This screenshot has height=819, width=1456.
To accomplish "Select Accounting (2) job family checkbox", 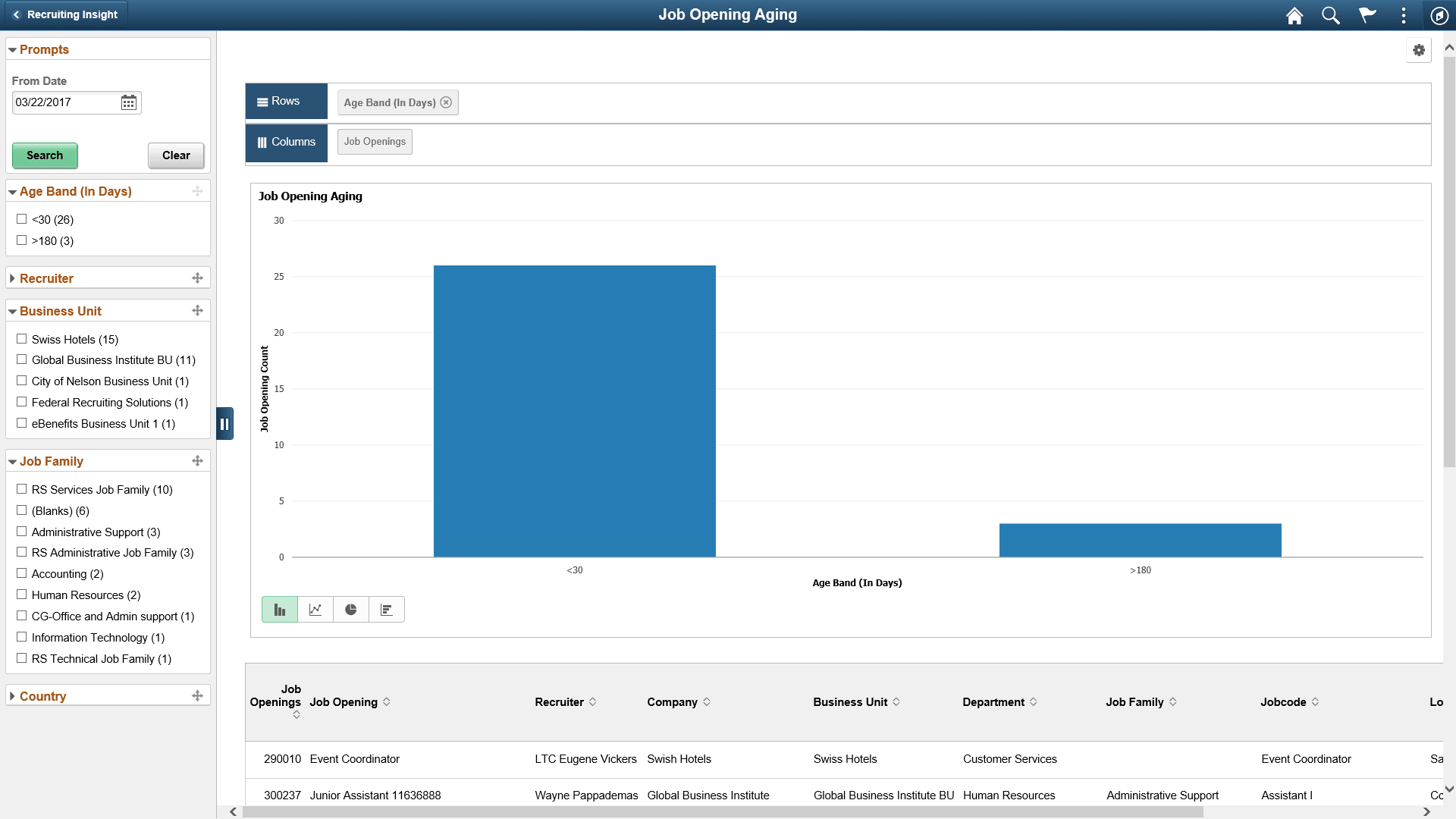I will pyautogui.click(x=22, y=573).
